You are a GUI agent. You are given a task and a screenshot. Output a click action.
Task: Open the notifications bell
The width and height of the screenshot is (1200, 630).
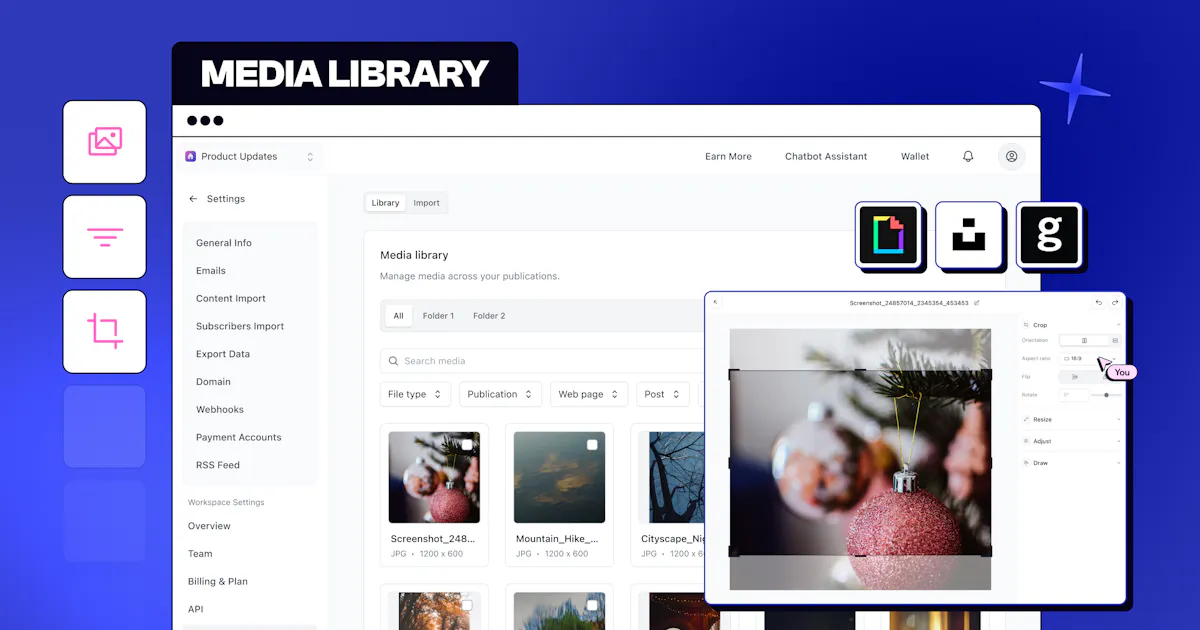tap(968, 156)
